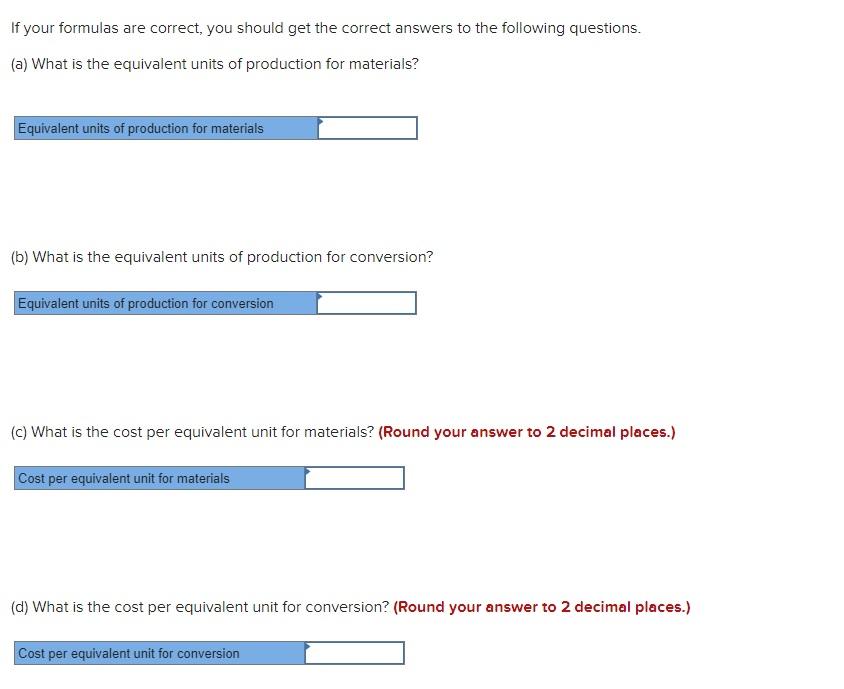
Task: Click question (c) about cost per equivalent unit
Action: (190, 432)
